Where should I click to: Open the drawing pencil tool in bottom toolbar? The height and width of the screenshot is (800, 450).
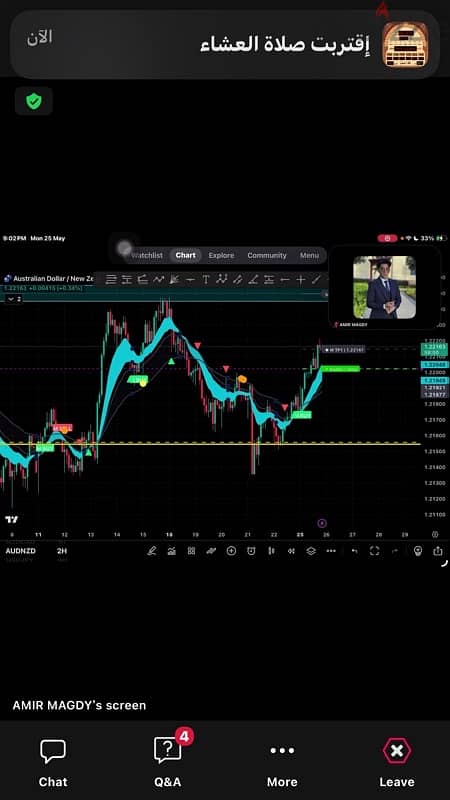(152, 551)
